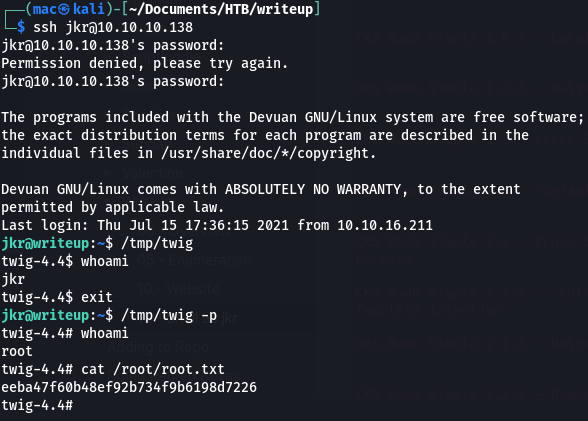Click the faded '05 - Enumeration' background item
Screen dimensions: 588x421
pyautogui.click(x=194, y=260)
